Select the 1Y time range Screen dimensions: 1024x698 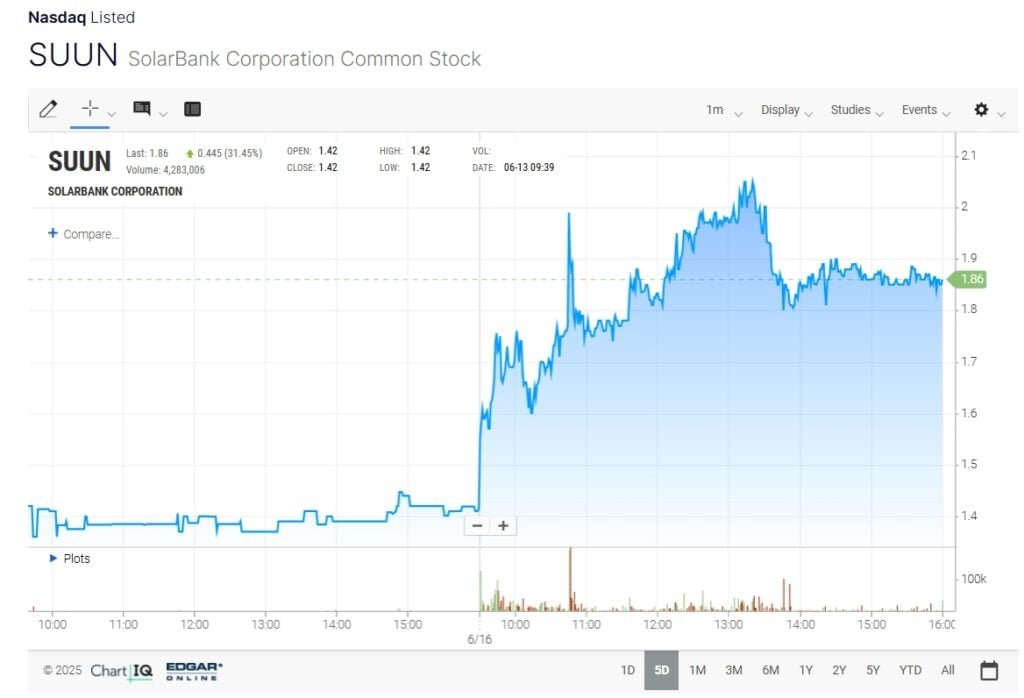pyautogui.click(x=806, y=670)
